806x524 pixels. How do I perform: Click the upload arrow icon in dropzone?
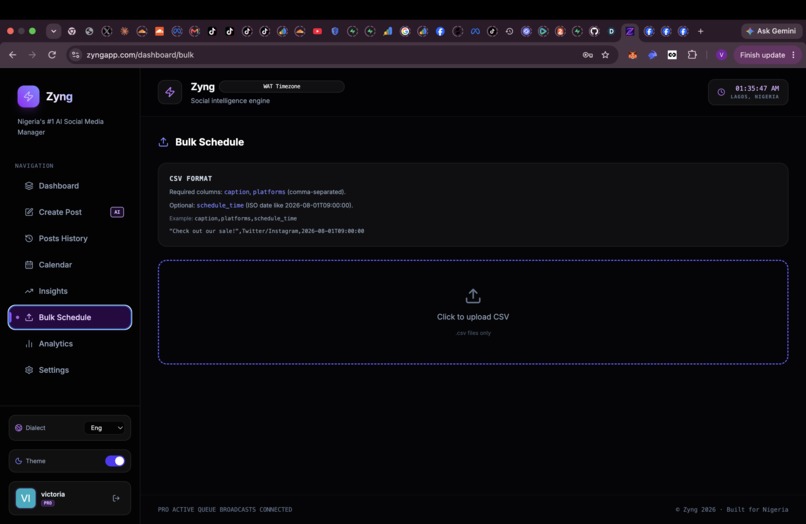click(473, 296)
